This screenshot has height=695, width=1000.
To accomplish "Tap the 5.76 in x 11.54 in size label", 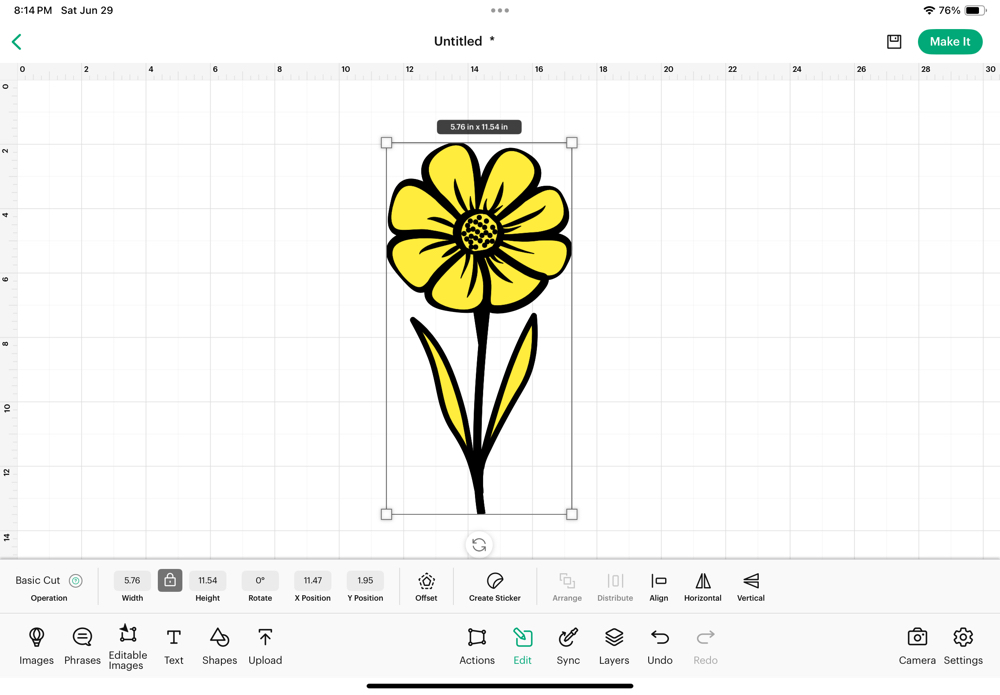I will click(479, 127).
